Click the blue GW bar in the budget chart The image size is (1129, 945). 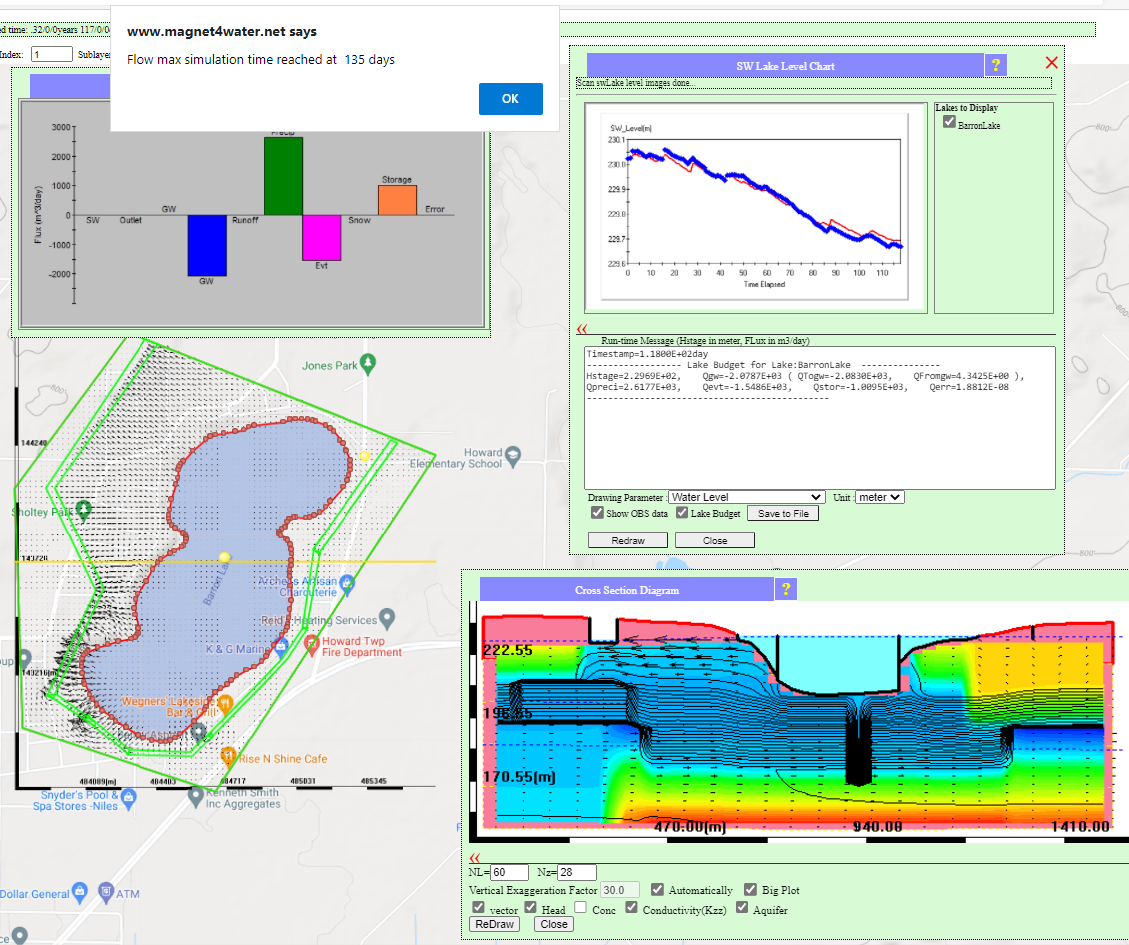click(207, 245)
